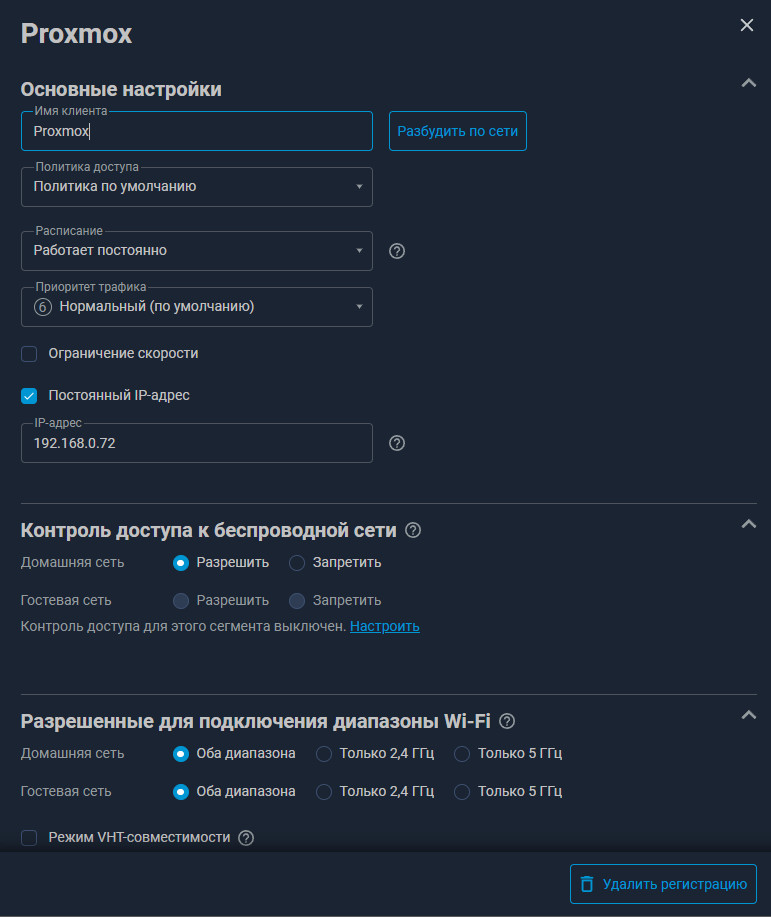Viewport: 771px width, 917px height.
Task: Click help icon for VHT compatibility mode
Action: [246, 838]
